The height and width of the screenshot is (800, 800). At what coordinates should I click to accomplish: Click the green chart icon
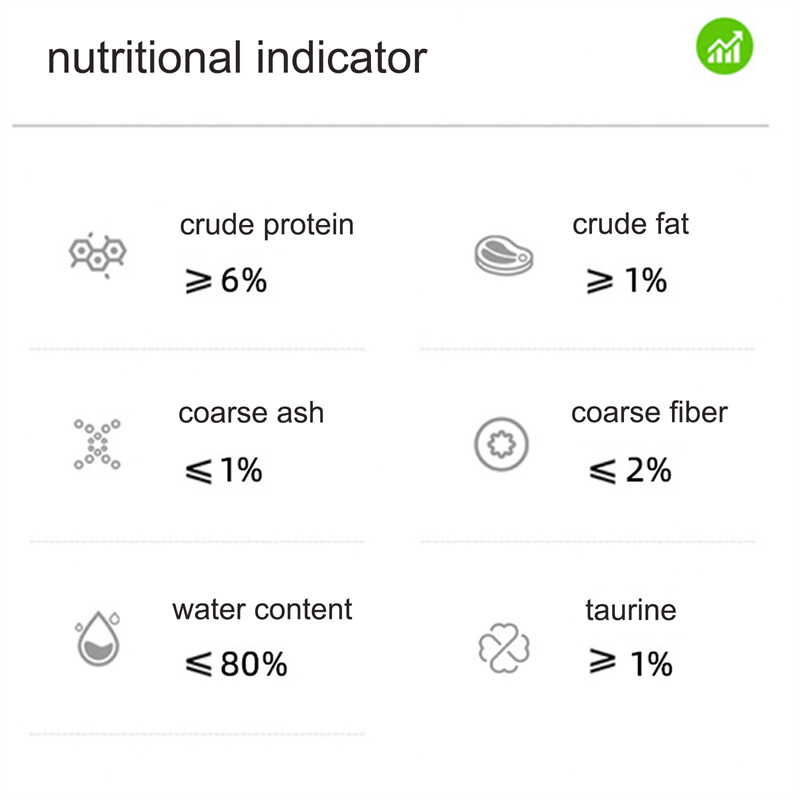coord(724,46)
